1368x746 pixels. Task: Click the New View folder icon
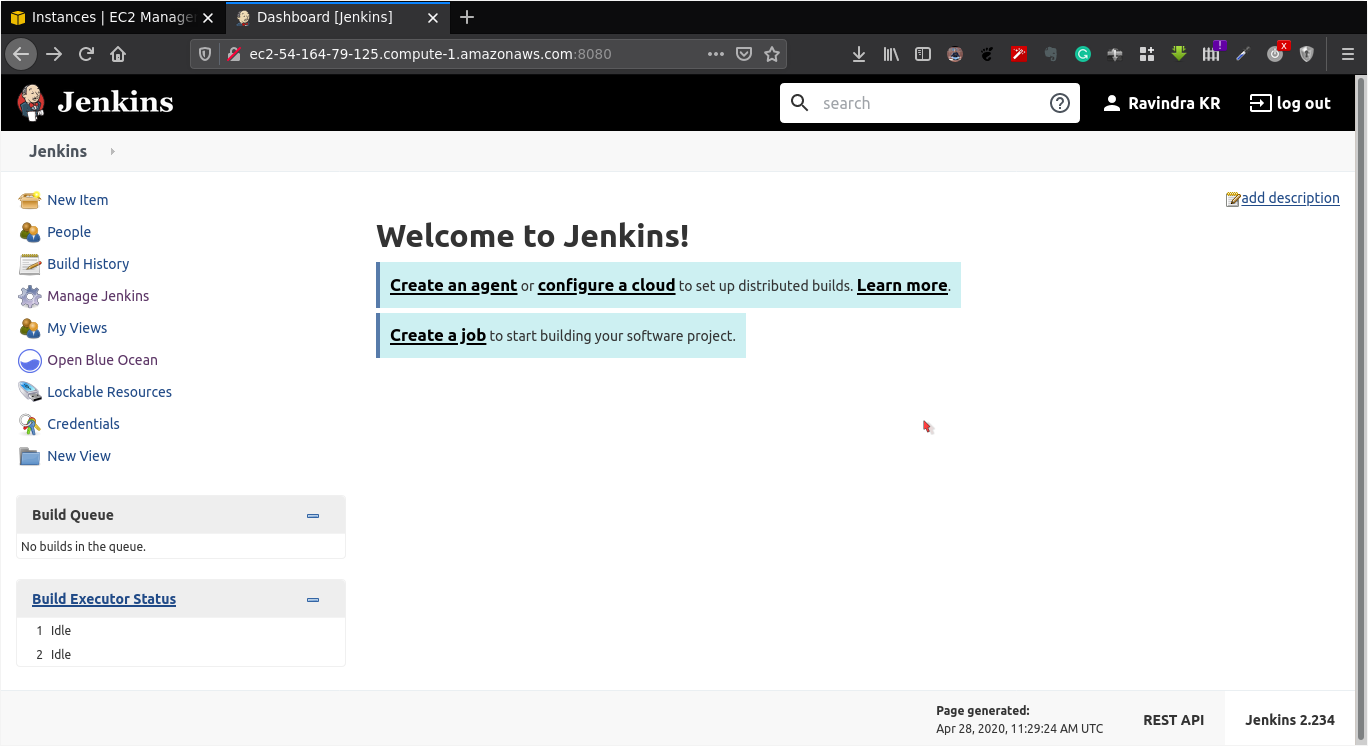pos(30,456)
